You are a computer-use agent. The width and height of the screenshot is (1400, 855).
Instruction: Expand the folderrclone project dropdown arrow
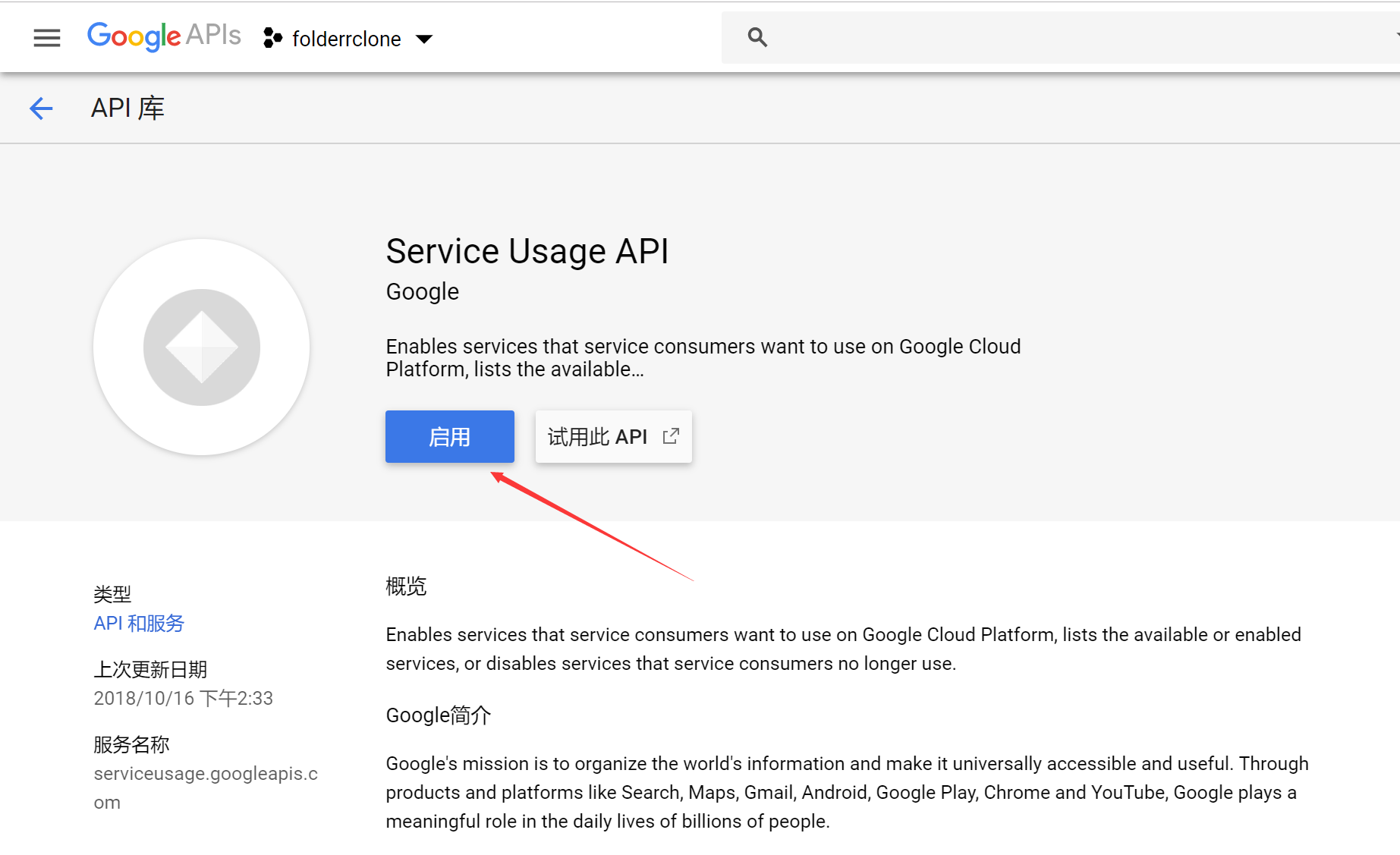(x=425, y=39)
